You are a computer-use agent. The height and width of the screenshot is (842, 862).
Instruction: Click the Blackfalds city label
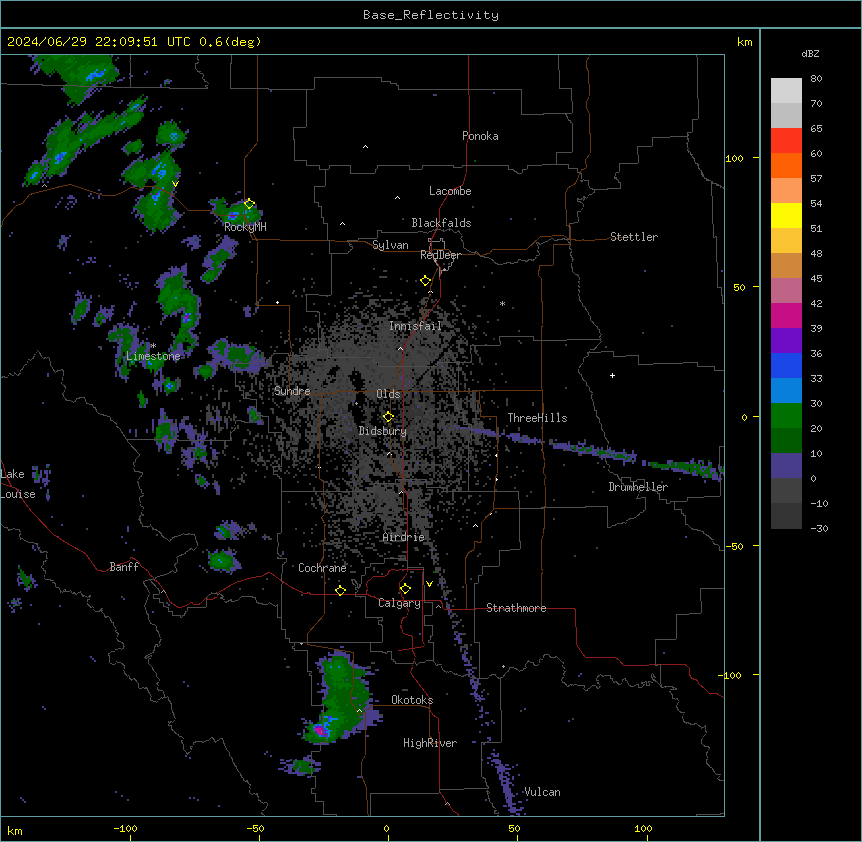click(x=441, y=223)
